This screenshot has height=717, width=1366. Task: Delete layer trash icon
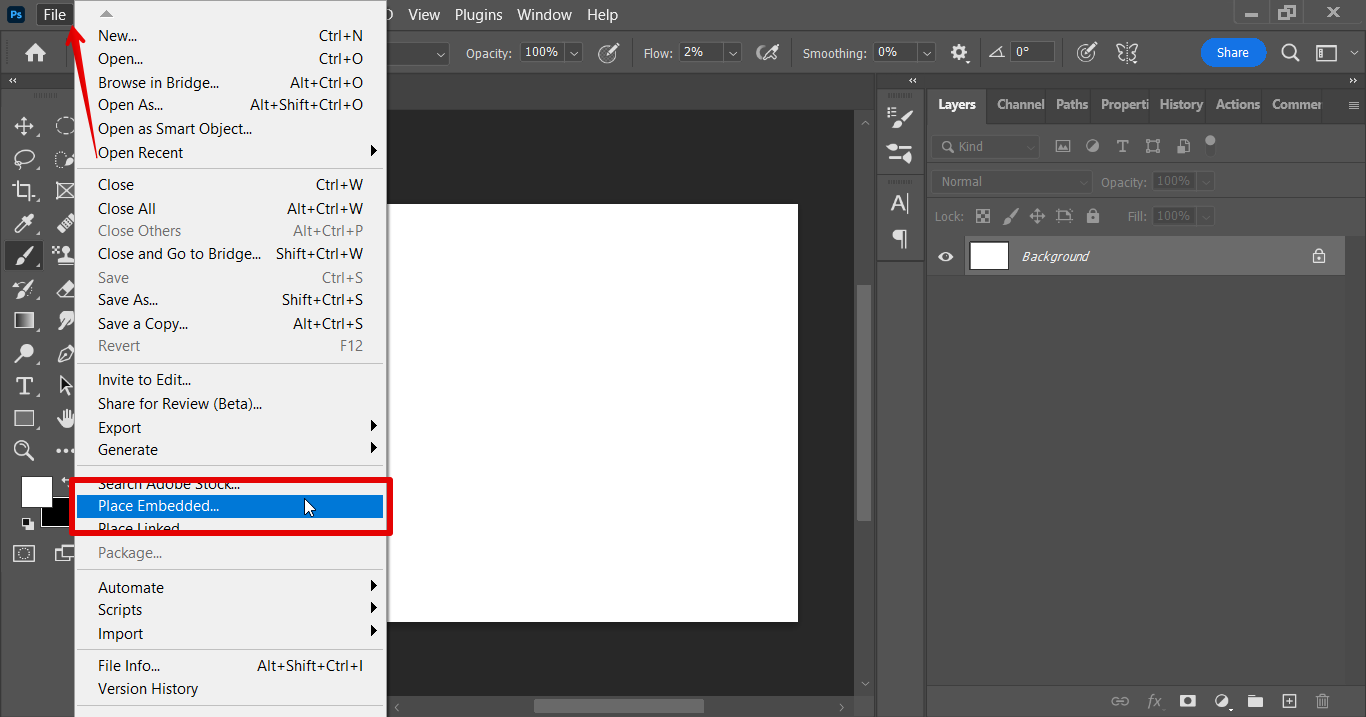[1323, 701]
